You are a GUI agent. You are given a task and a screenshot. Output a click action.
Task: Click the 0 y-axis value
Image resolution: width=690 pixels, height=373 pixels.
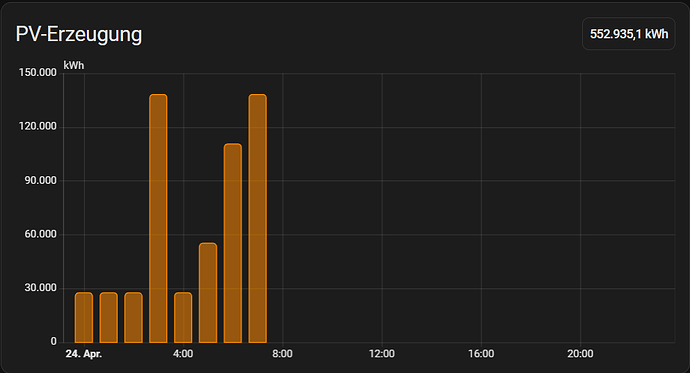tap(54, 341)
